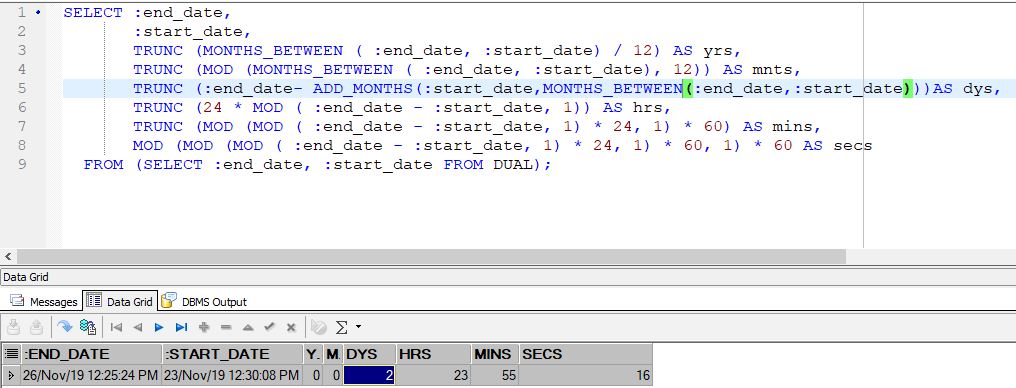1016x388 pixels.
Task: Click the post edit checkmark icon
Action: pos(270,328)
